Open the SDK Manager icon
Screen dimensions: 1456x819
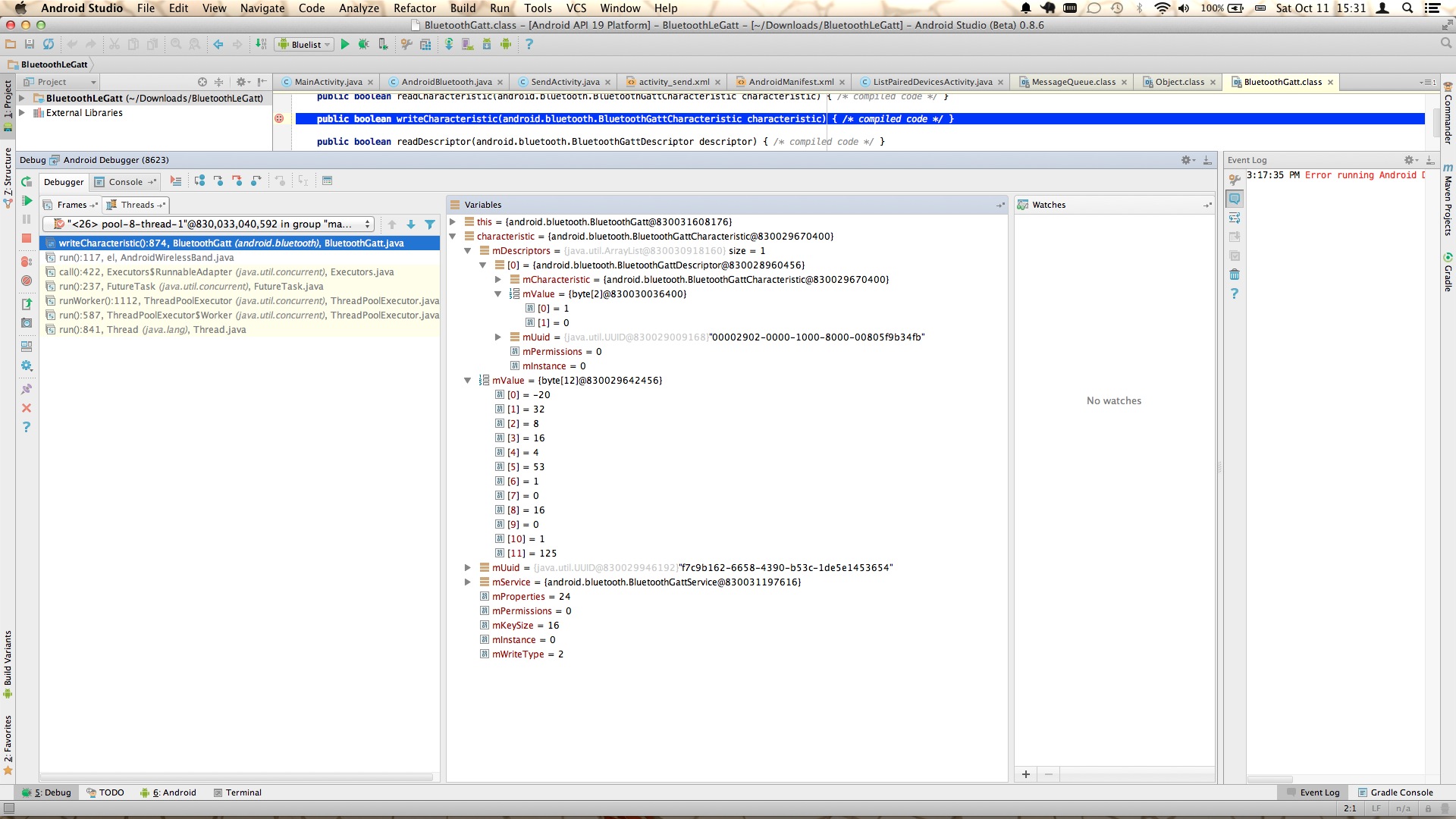tap(487, 44)
